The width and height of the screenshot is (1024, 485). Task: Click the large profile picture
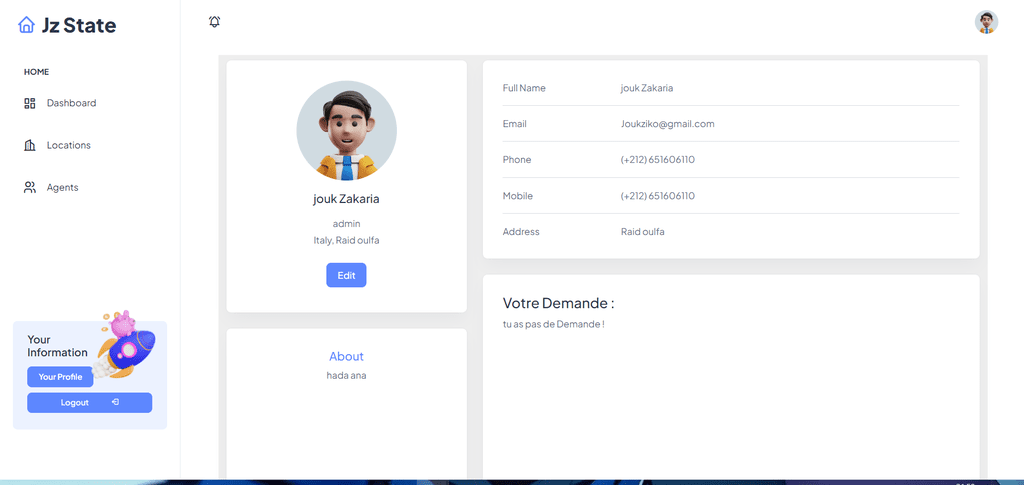coord(346,131)
